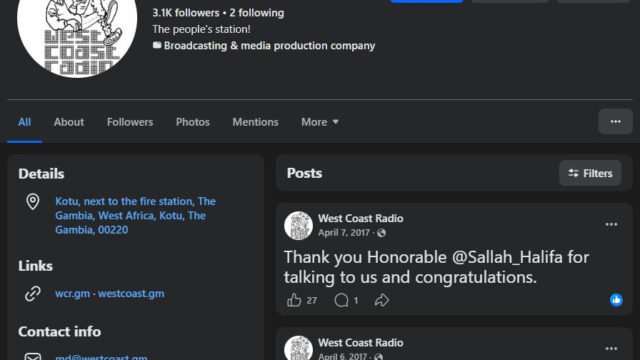Click the envelope icon in Contact info
Image resolution: width=640 pixels, height=360 pixels.
point(33,357)
